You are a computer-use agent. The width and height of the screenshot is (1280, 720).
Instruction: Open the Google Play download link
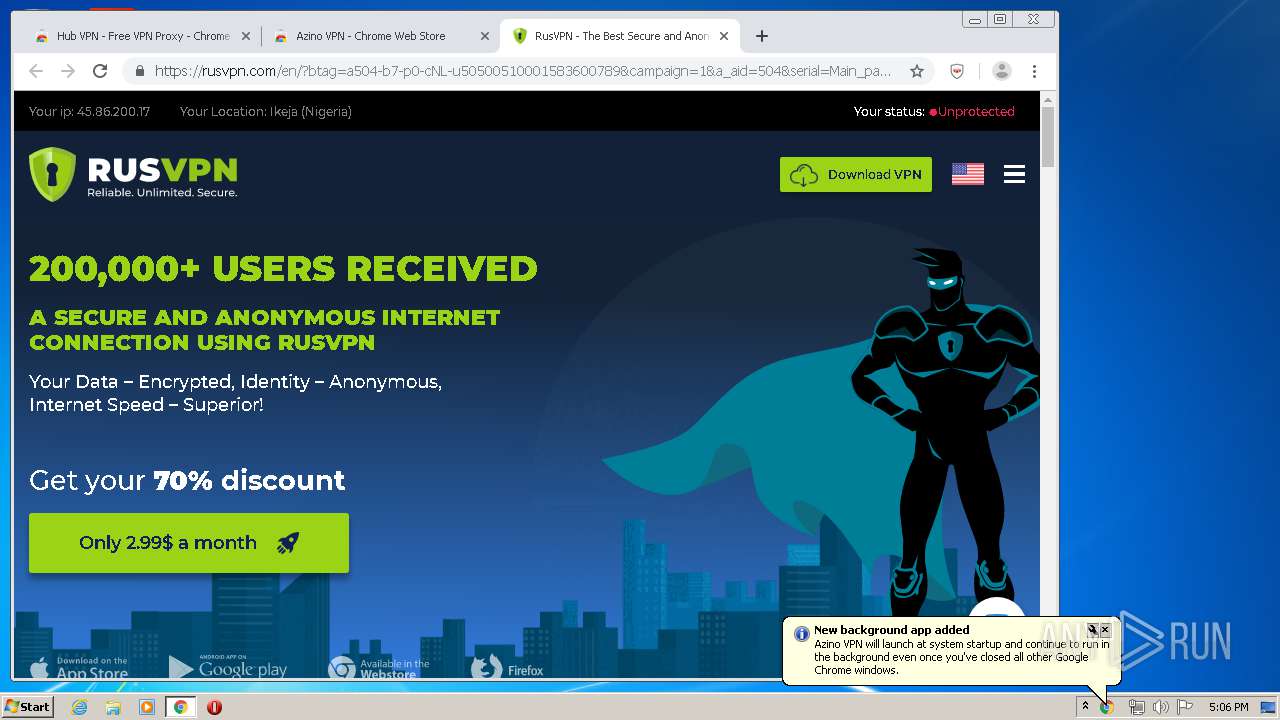coord(228,667)
